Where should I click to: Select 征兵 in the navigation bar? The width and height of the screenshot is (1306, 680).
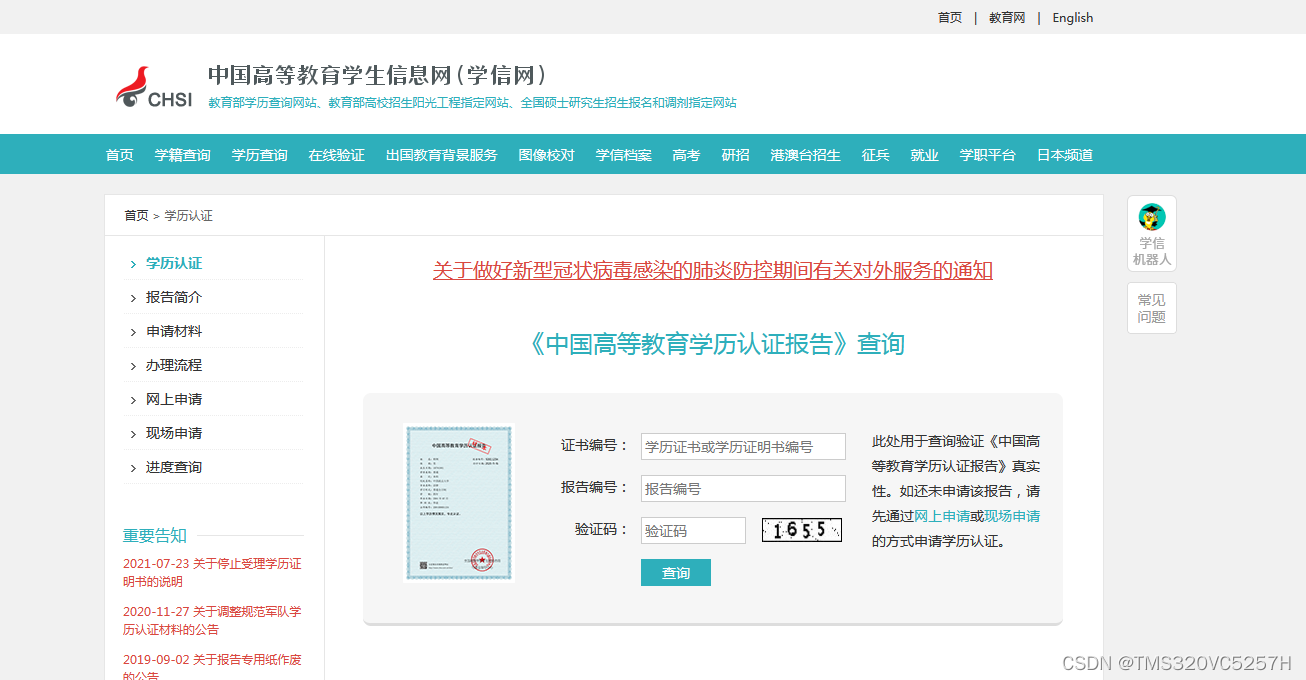point(876,155)
